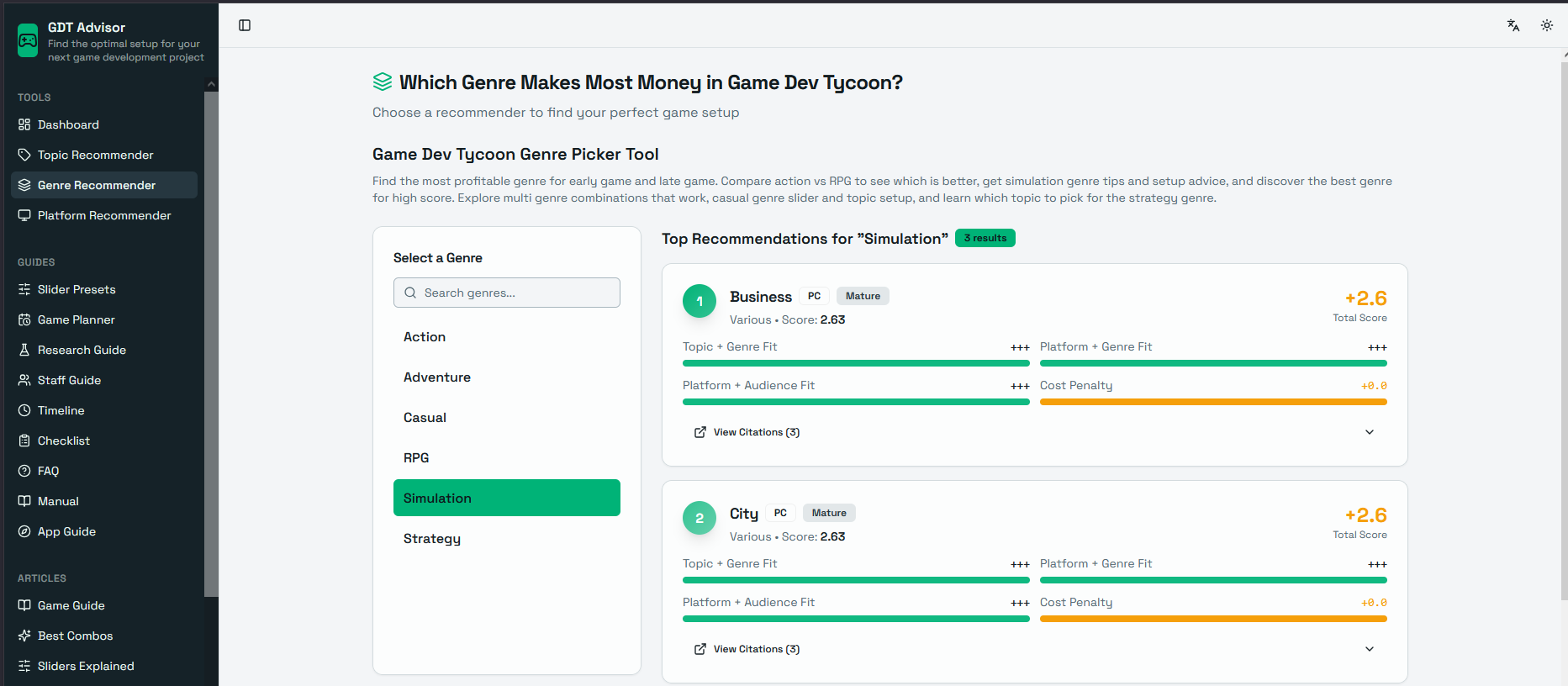The width and height of the screenshot is (1568, 686).
Task: Click Business Cost Penalty orange bar
Action: tap(1213, 402)
